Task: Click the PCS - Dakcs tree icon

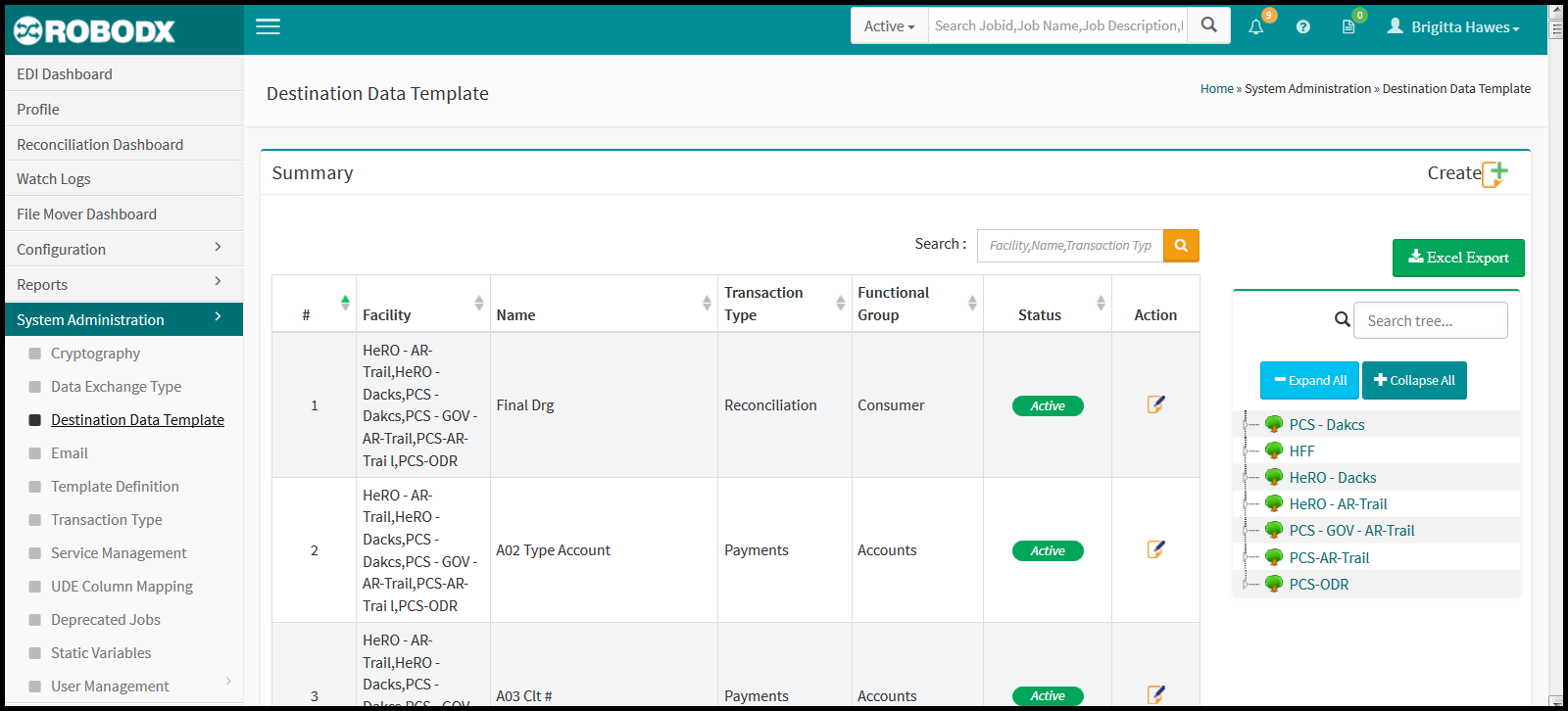Action: (x=1274, y=424)
